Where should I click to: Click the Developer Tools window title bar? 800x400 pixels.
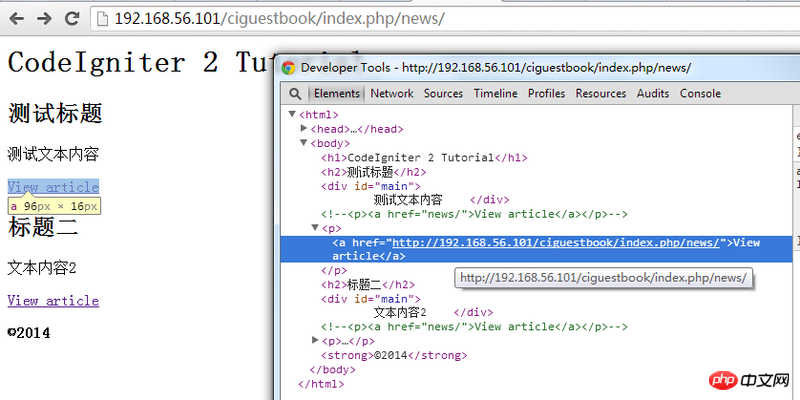click(536, 68)
